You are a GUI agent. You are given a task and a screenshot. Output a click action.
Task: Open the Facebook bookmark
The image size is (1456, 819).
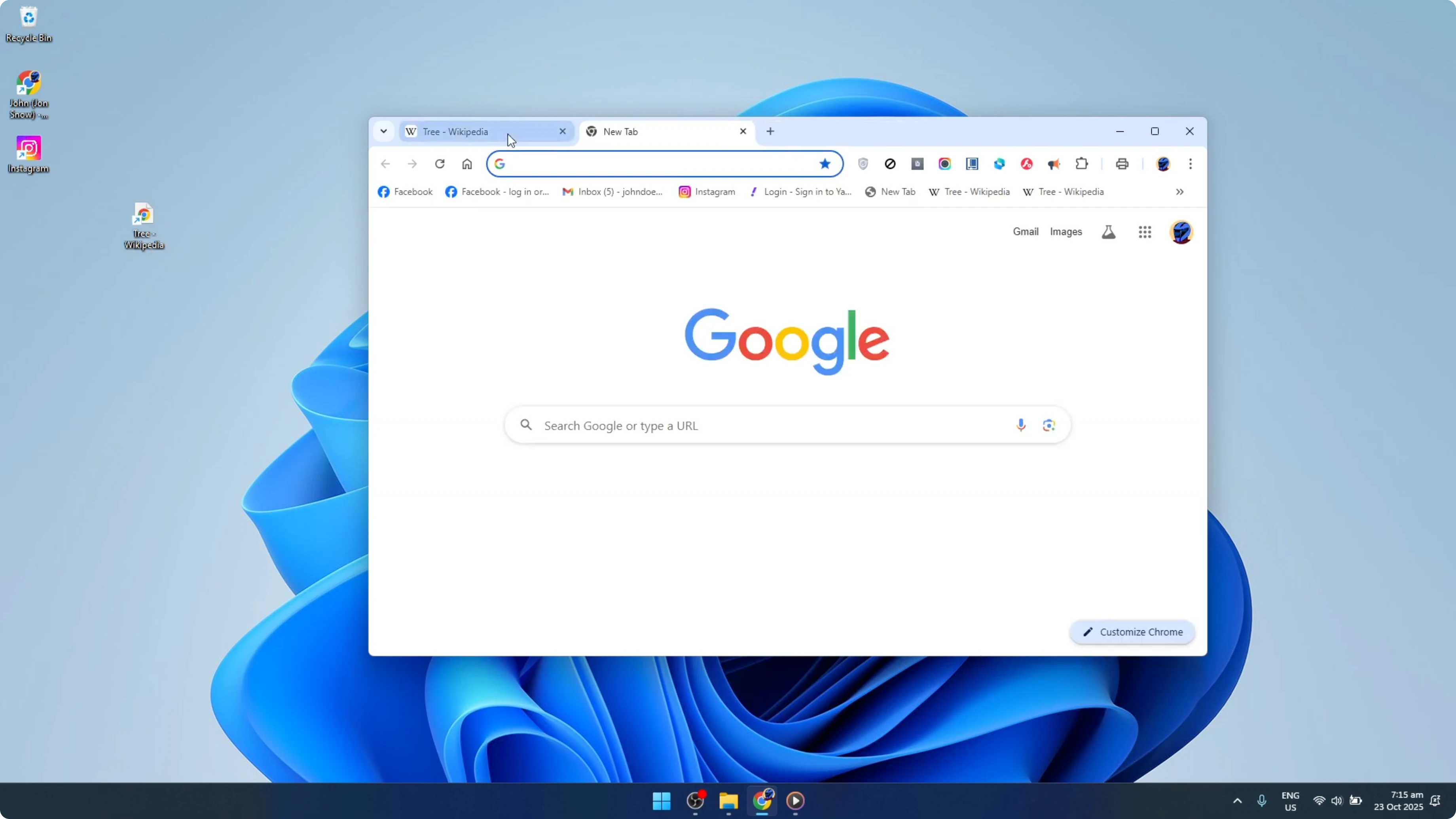pyautogui.click(x=405, y=191)
